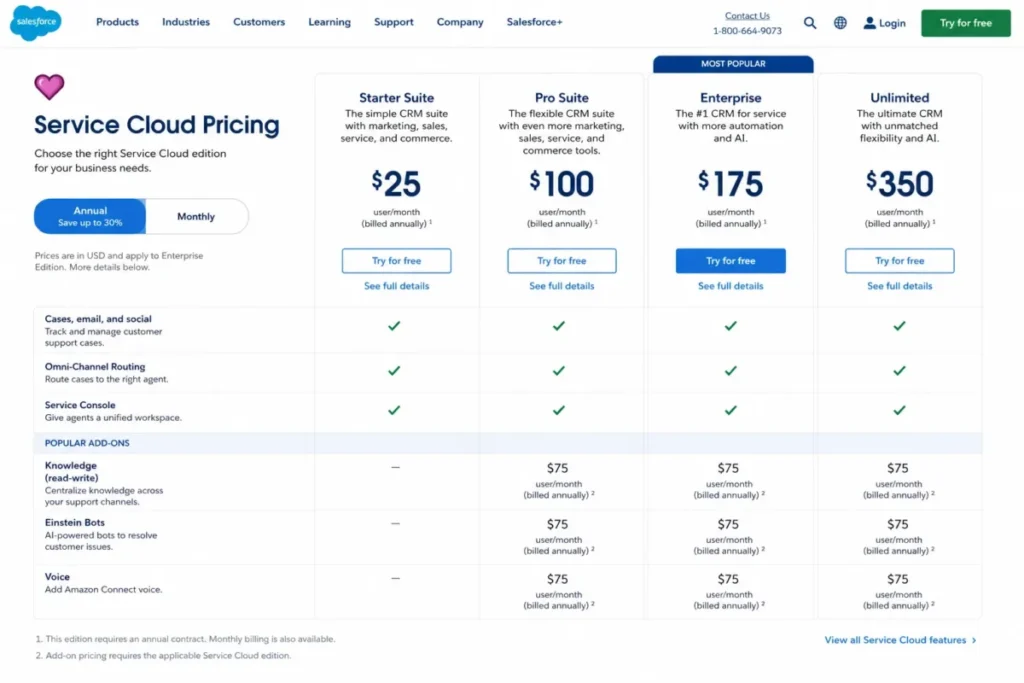This screenshot has width=1024, height=683.
Task: Open the Company menu
Action: click(460, 22)
